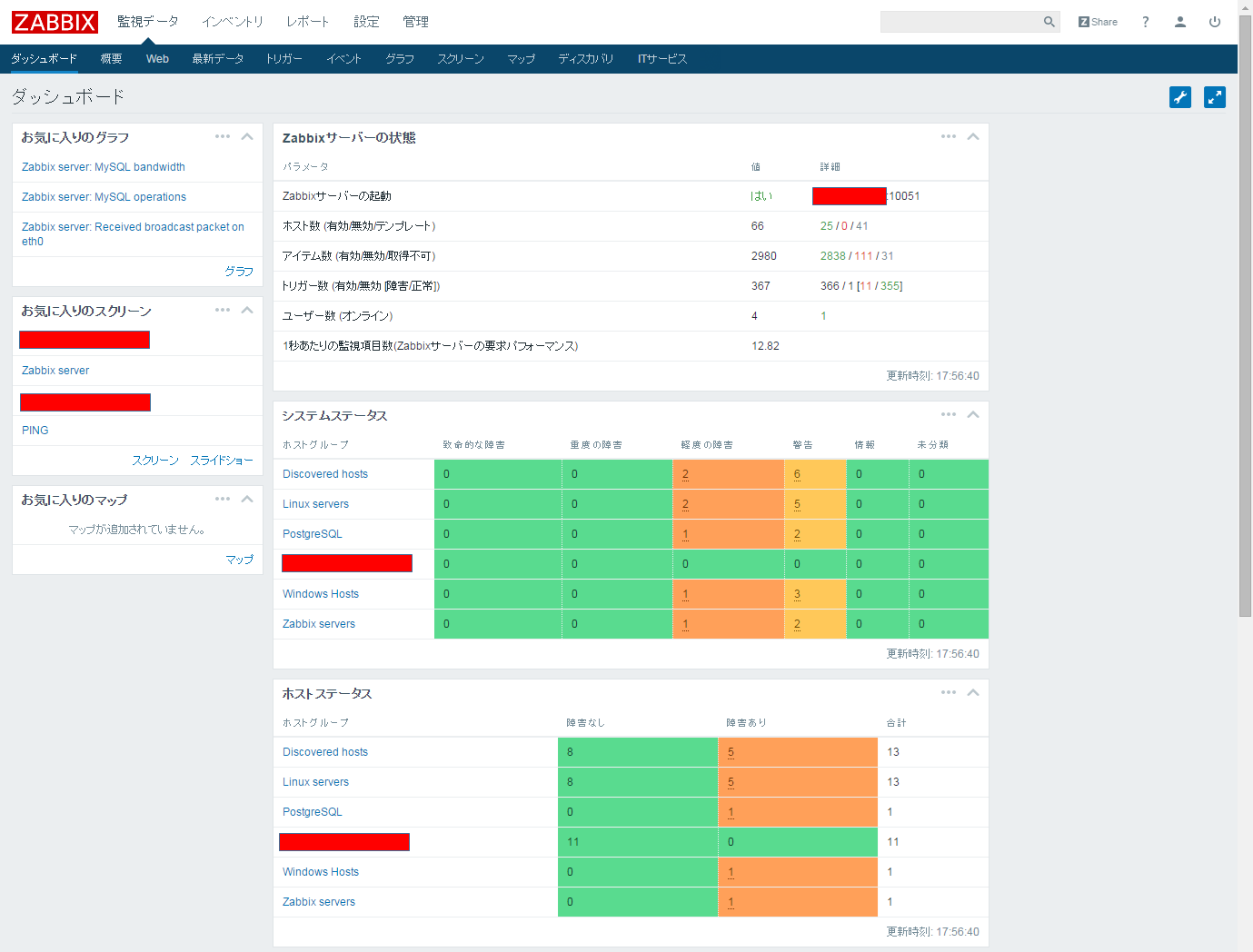
Task: Open Discovered hosts in システムステータス
Action: [x=325, y=474]
